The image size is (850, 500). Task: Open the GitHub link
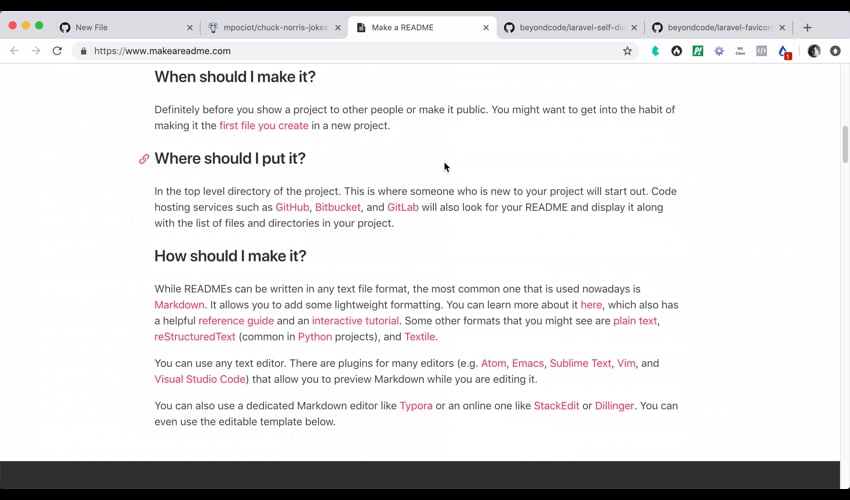click(292, 207)
